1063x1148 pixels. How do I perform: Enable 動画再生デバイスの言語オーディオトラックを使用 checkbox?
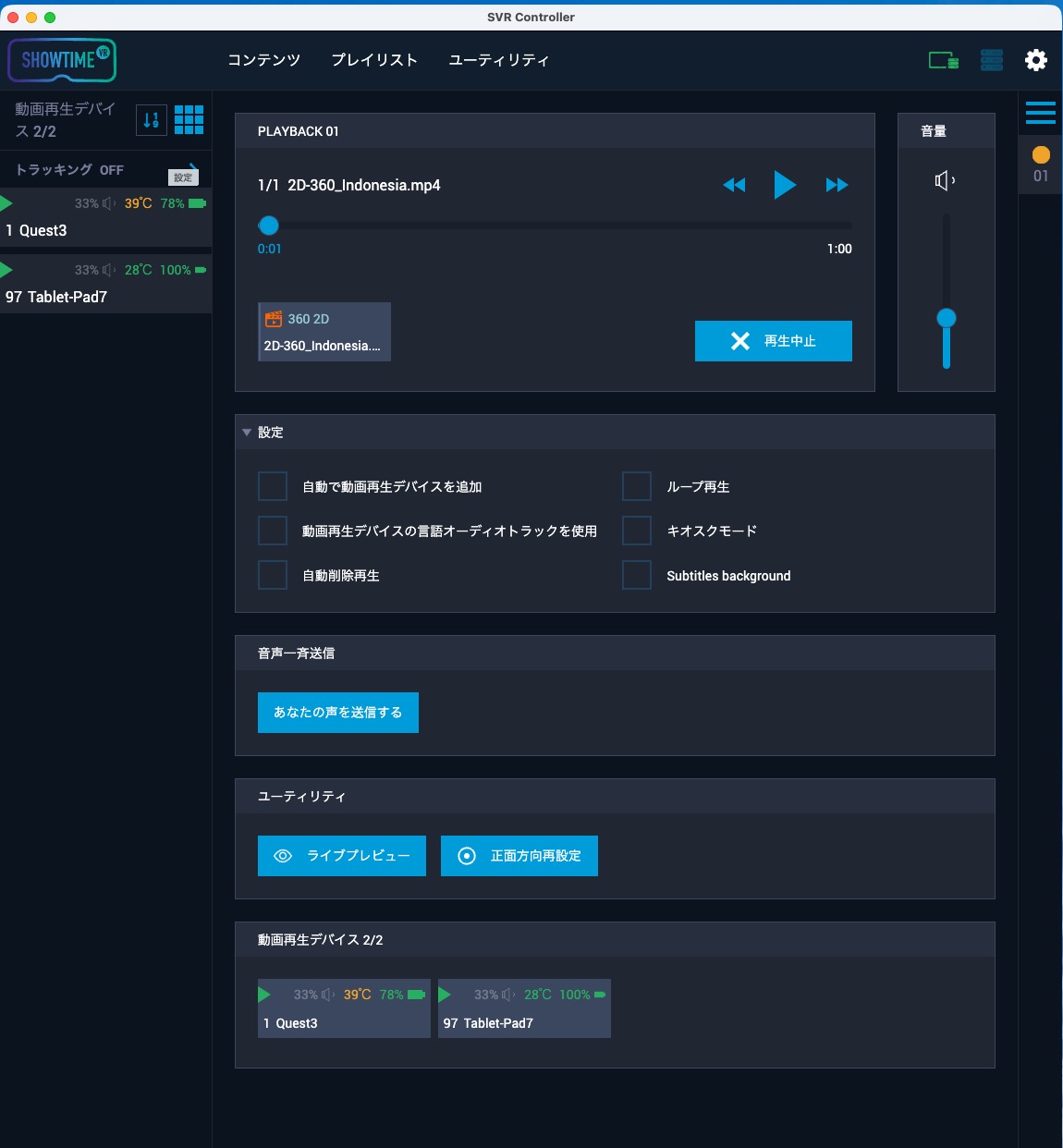coord(273,531)
